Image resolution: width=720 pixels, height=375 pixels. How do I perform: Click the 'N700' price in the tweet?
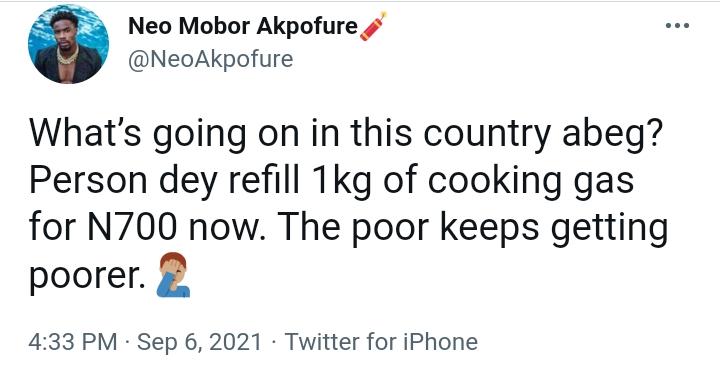(131, 228)
